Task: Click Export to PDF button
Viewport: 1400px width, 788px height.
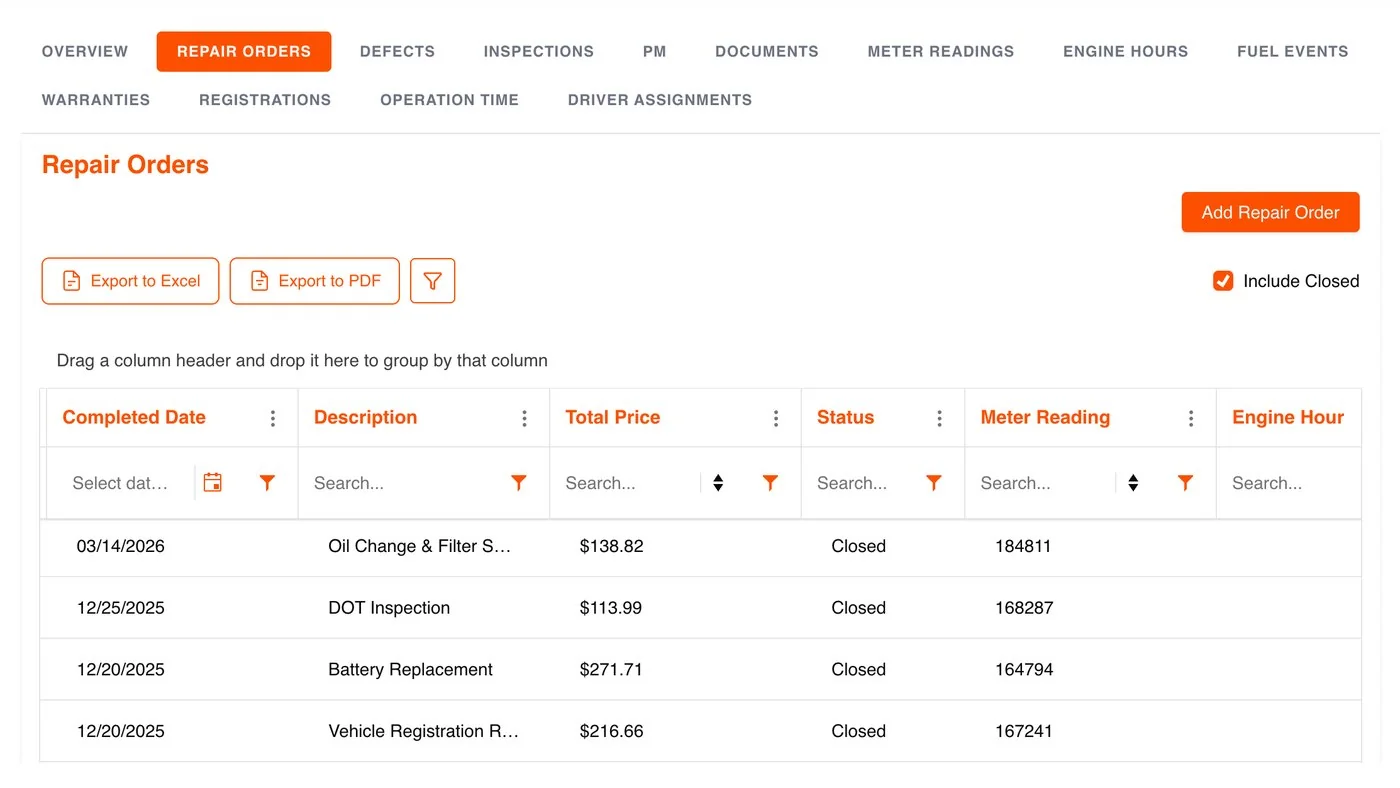Action: pyautogui.click(x=314, y=281)
